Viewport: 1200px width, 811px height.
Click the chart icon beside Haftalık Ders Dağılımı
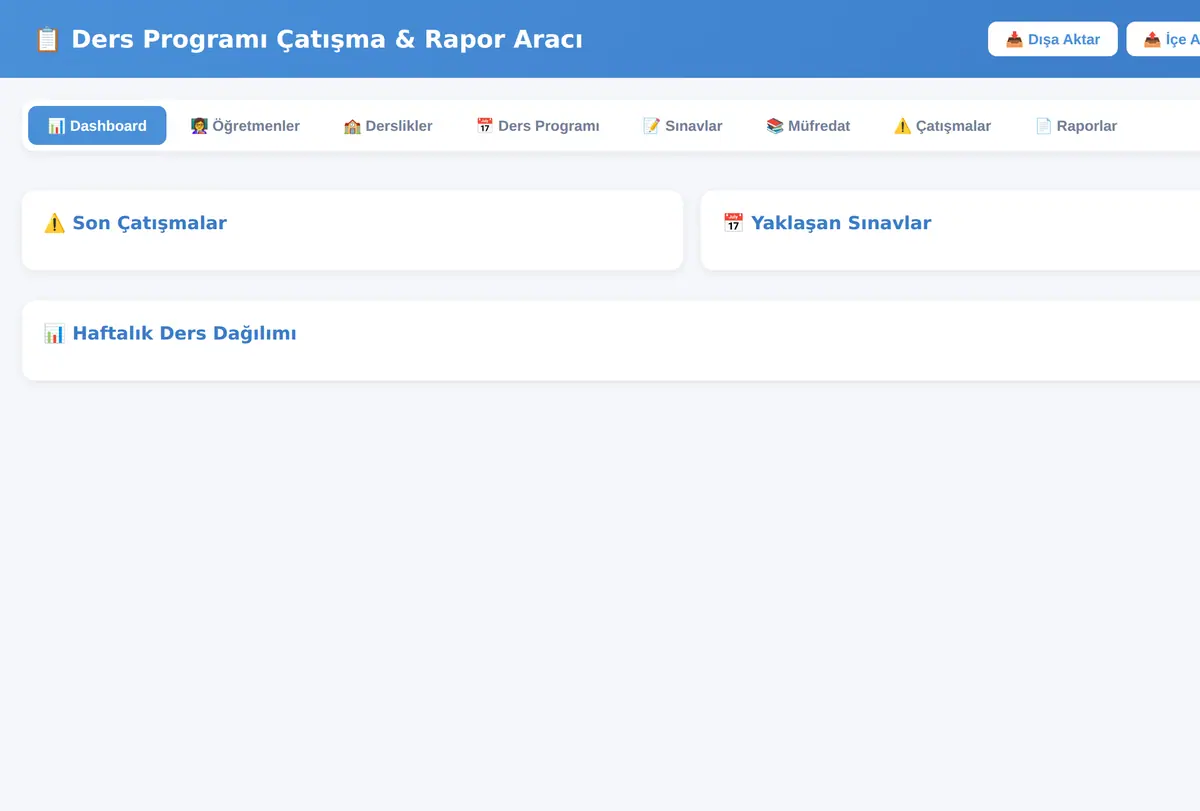click(x=54, y=333)
